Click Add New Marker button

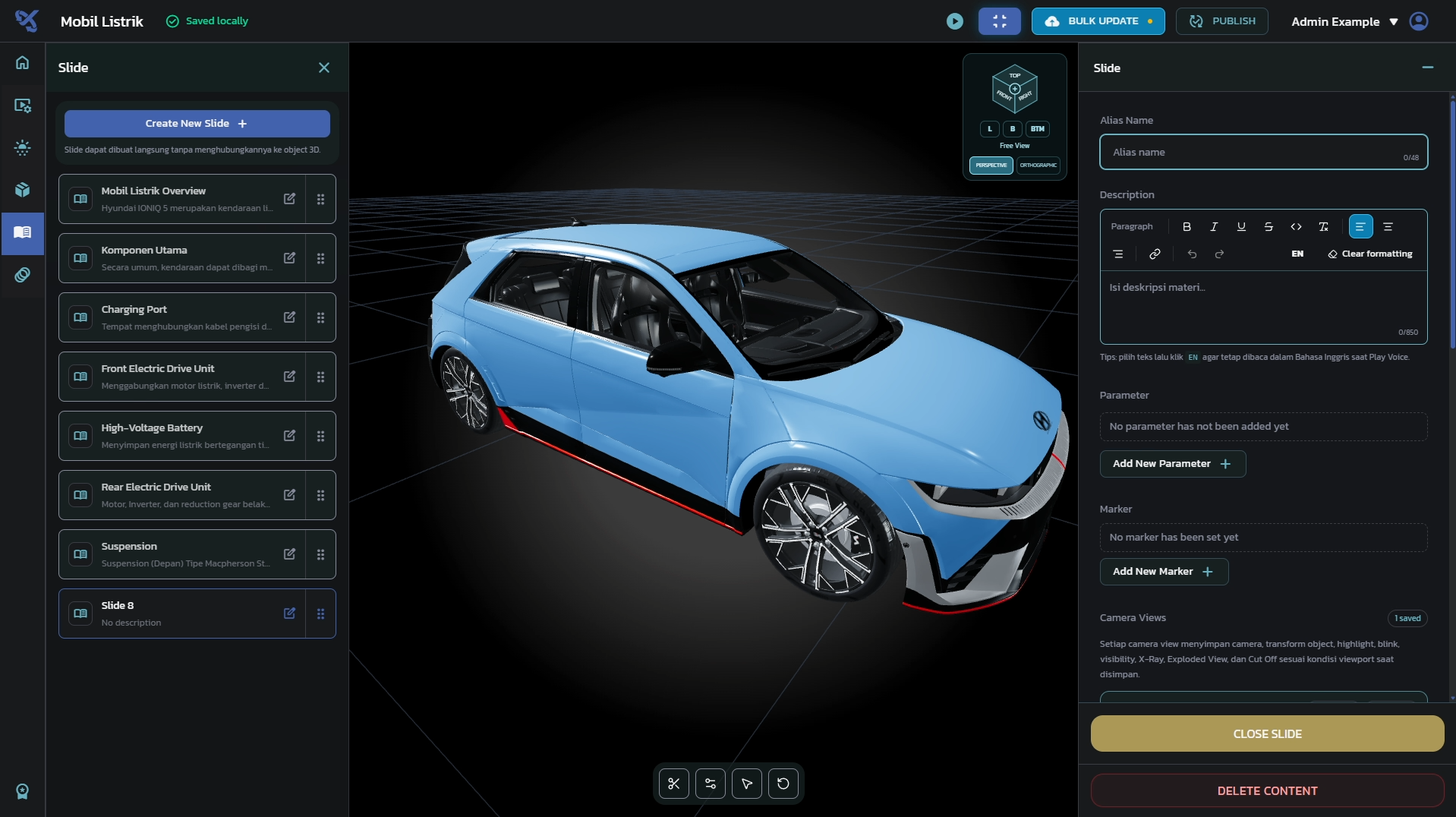[1164, 572]
